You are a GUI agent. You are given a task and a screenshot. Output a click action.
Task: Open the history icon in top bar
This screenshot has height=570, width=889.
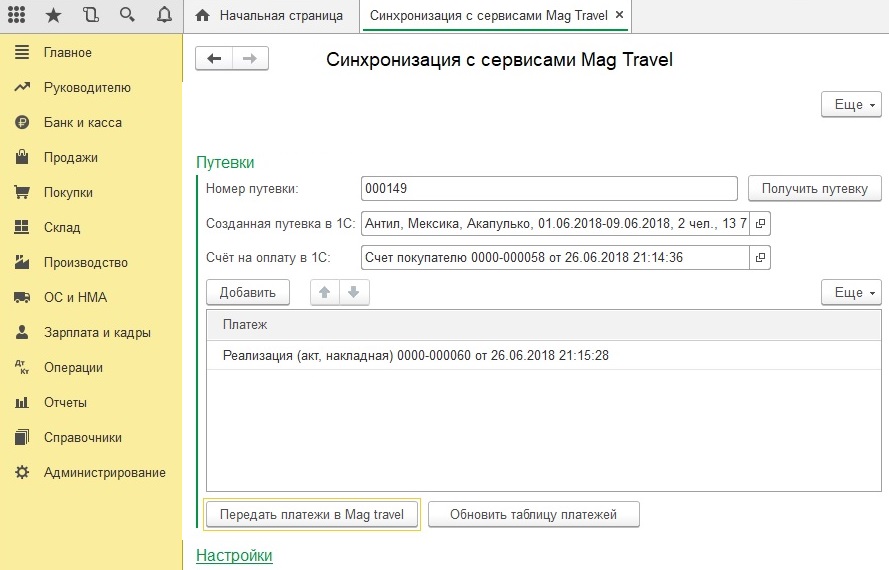pyautogui.click(x=91, y=15)
